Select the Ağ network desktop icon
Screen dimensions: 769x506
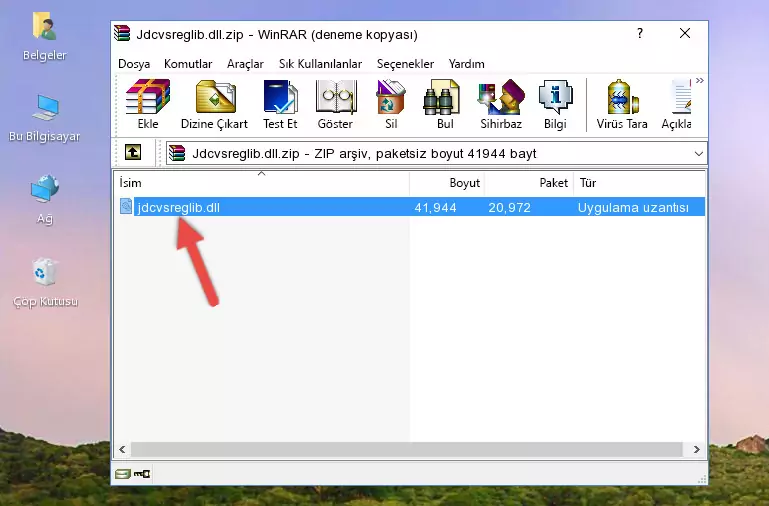point(45,199)
